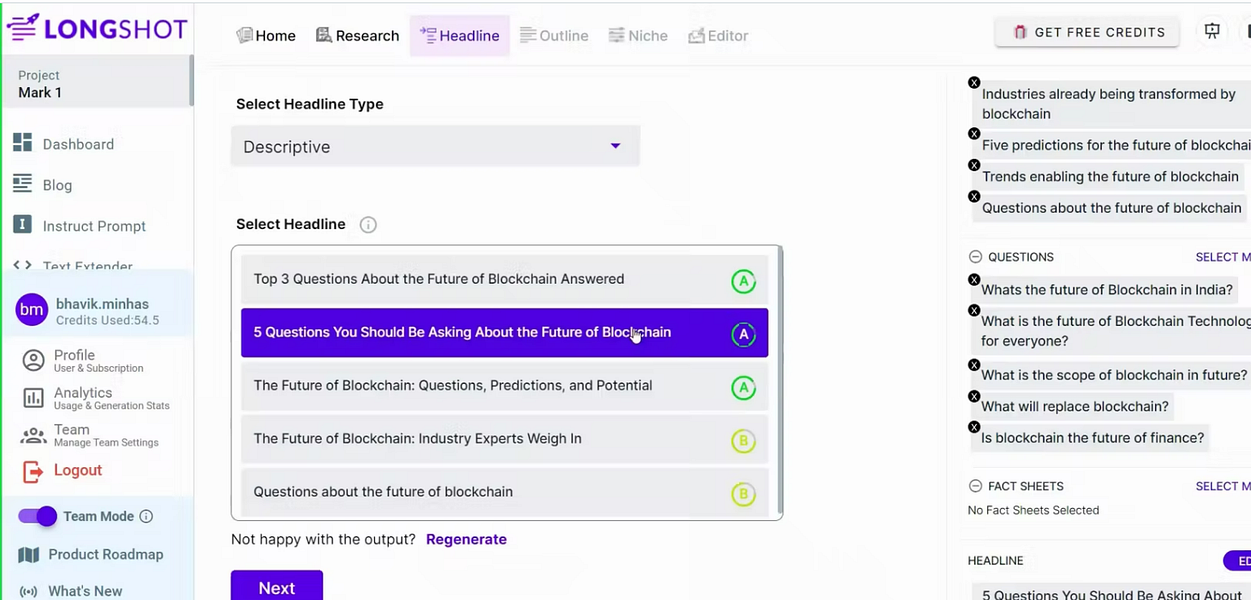This screenshot has height=600, width=1251.
Task: Click the Logout icon
Action: coord(33,470)
